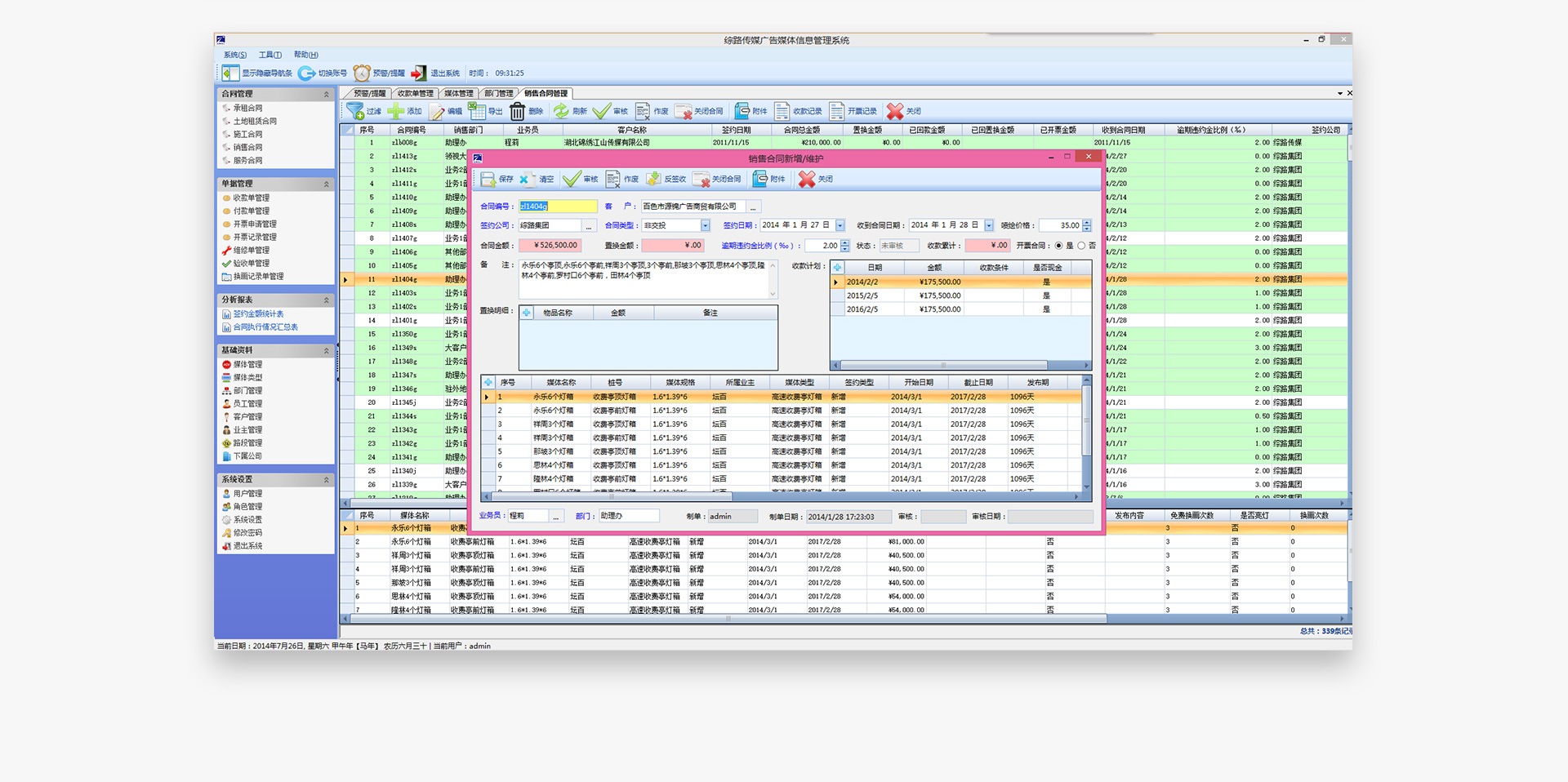Click the filter (过滤) funnel icon

tap(355, 111)
